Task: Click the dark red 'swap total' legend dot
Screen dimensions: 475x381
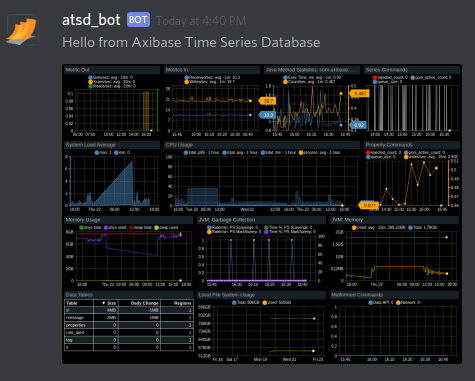Action: (131, 227)
